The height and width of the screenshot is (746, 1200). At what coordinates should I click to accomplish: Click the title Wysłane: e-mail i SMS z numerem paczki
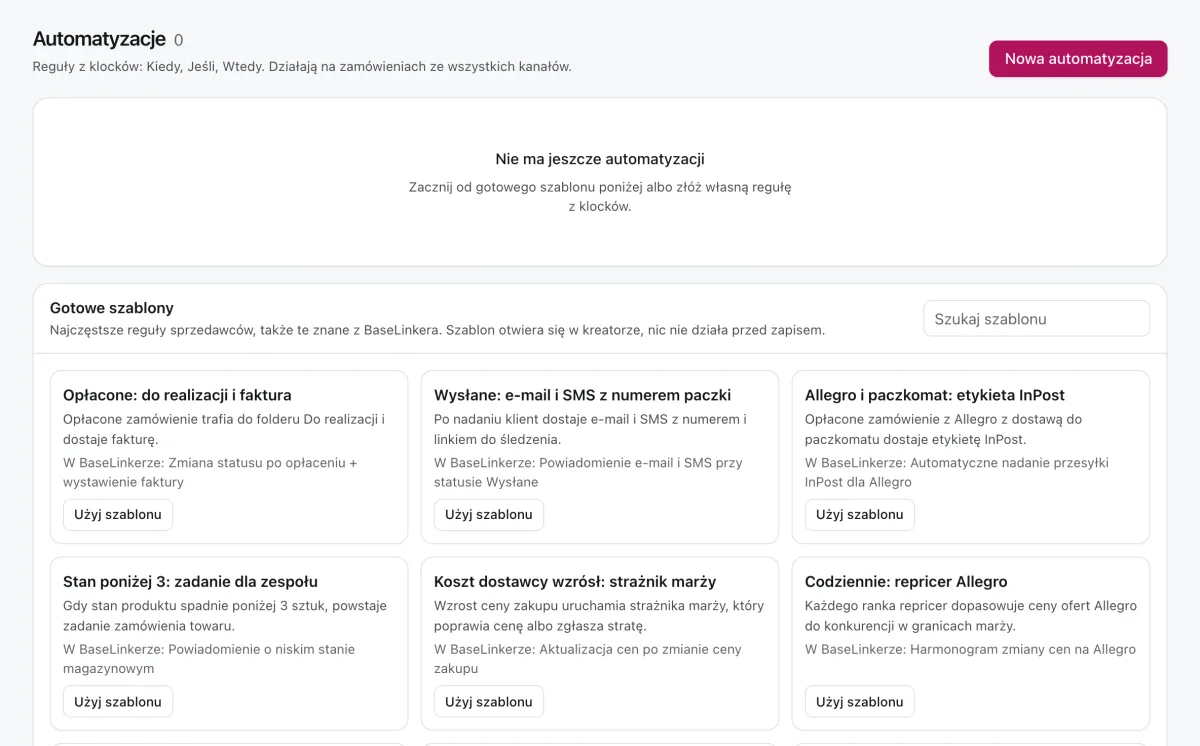tap(582, 395)
